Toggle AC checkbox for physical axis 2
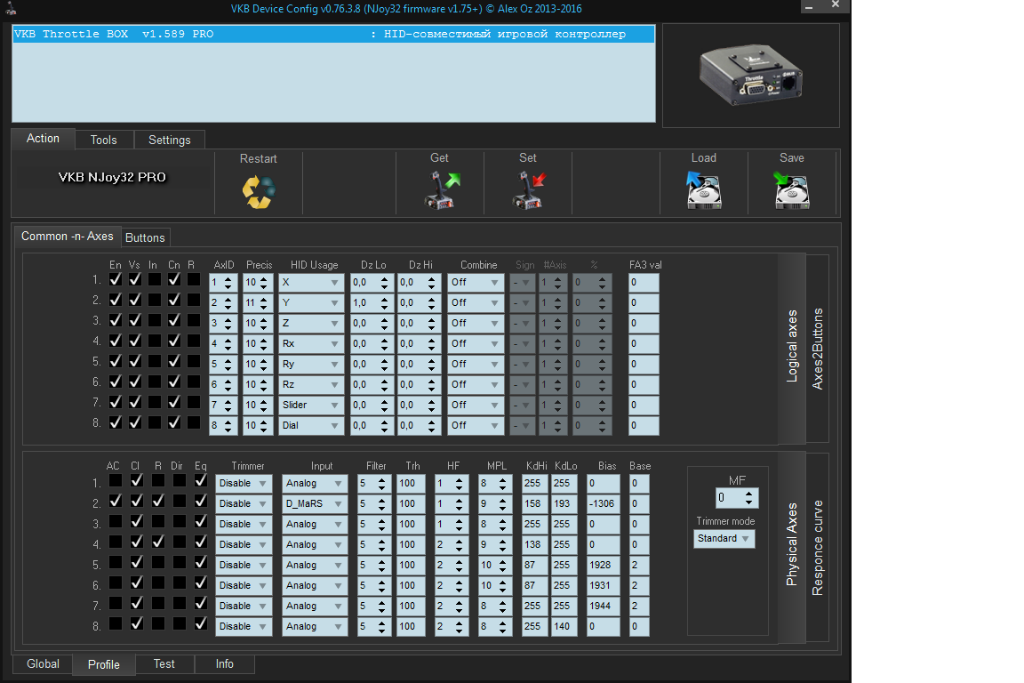Screen dimensions: 1024x683 [115, 501]
